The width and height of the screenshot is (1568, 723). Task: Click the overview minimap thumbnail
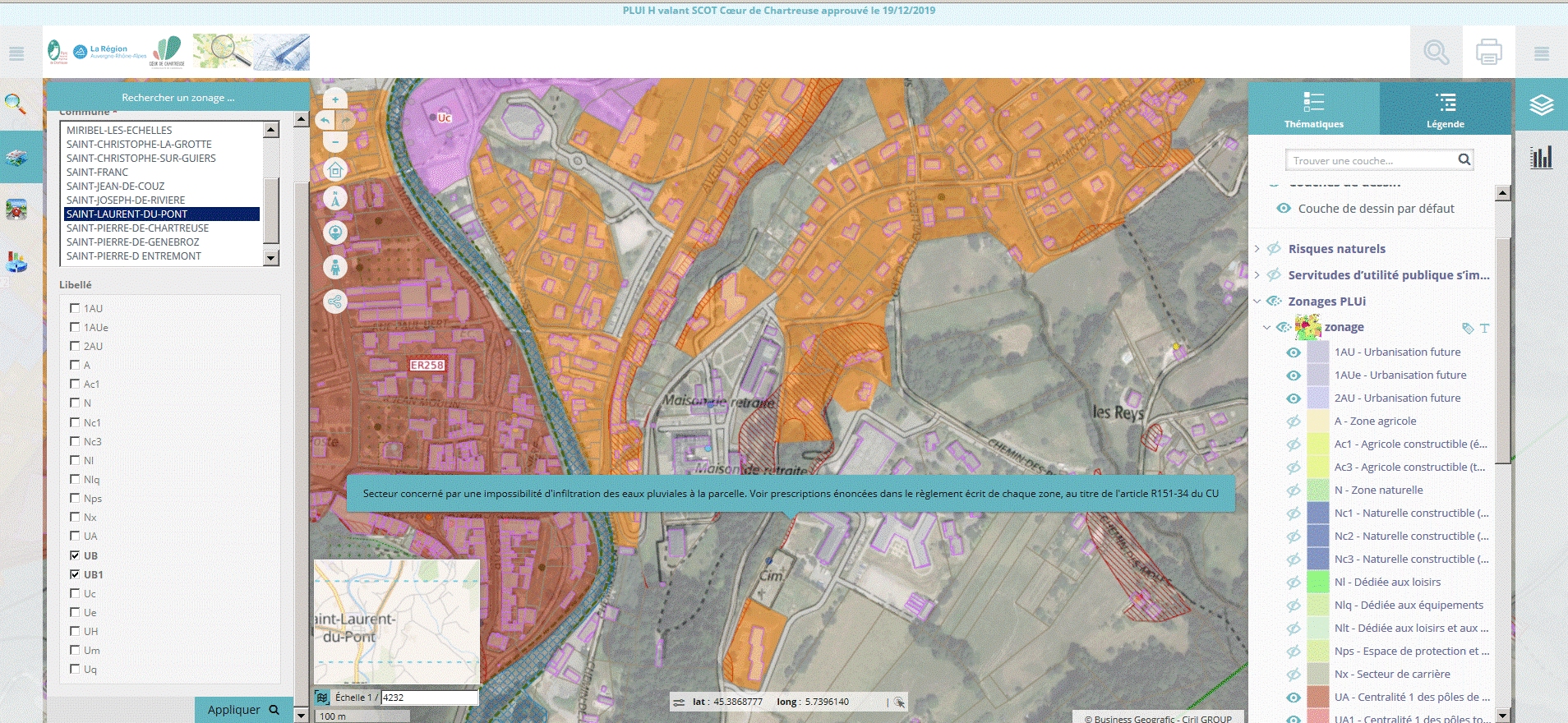(397, 622)
